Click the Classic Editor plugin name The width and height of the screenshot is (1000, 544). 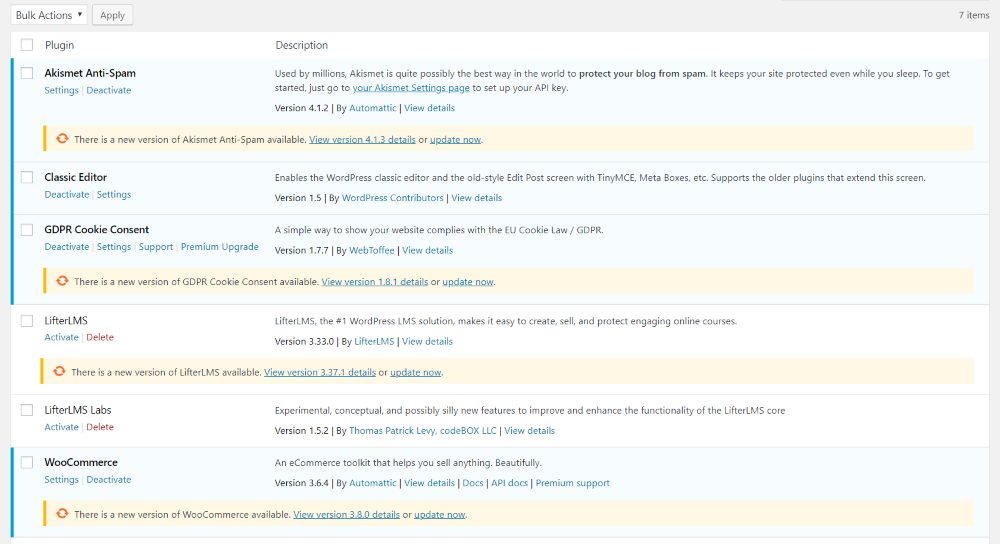point(75,177)
